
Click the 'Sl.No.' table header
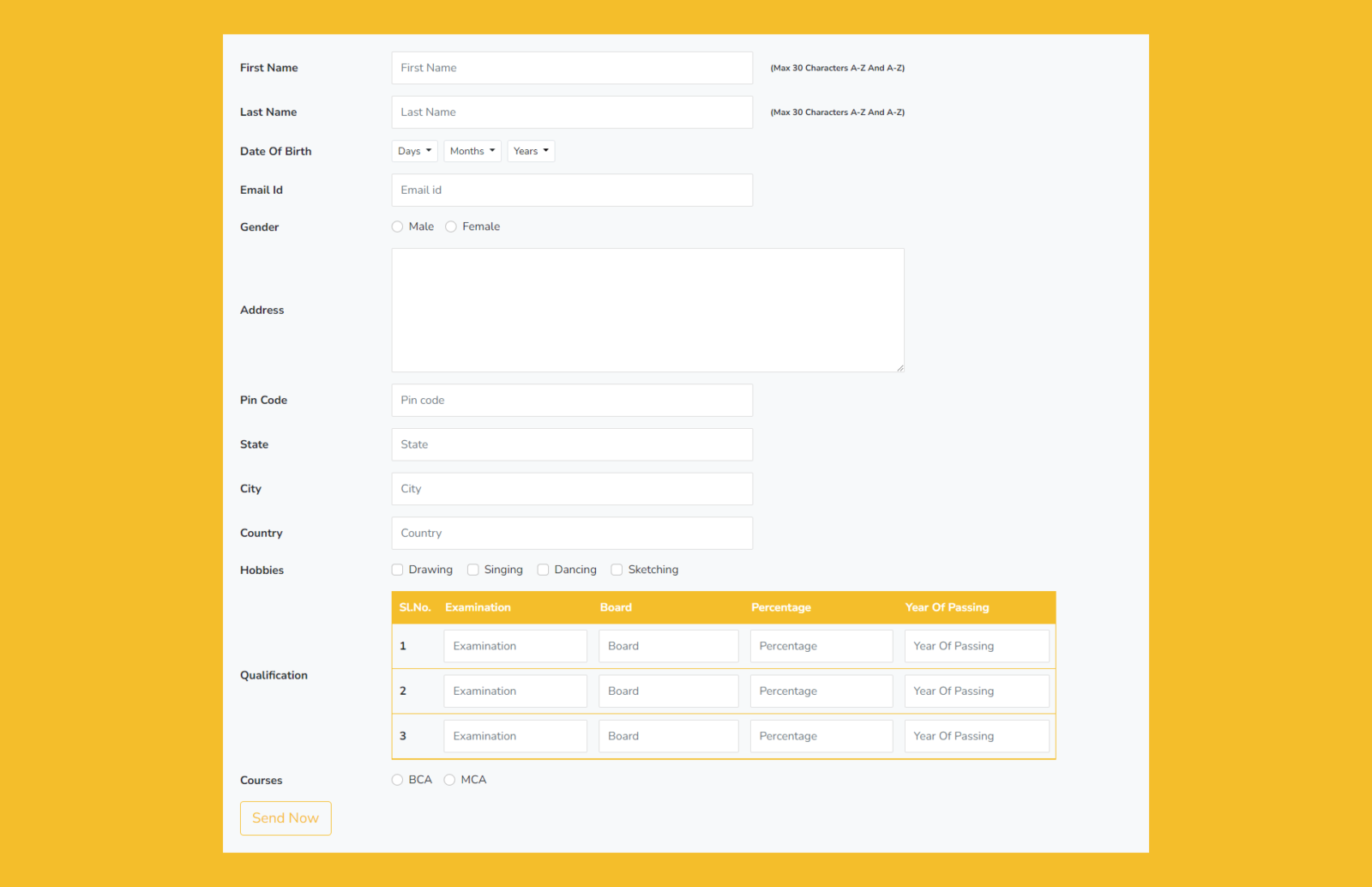coord(415,607)
